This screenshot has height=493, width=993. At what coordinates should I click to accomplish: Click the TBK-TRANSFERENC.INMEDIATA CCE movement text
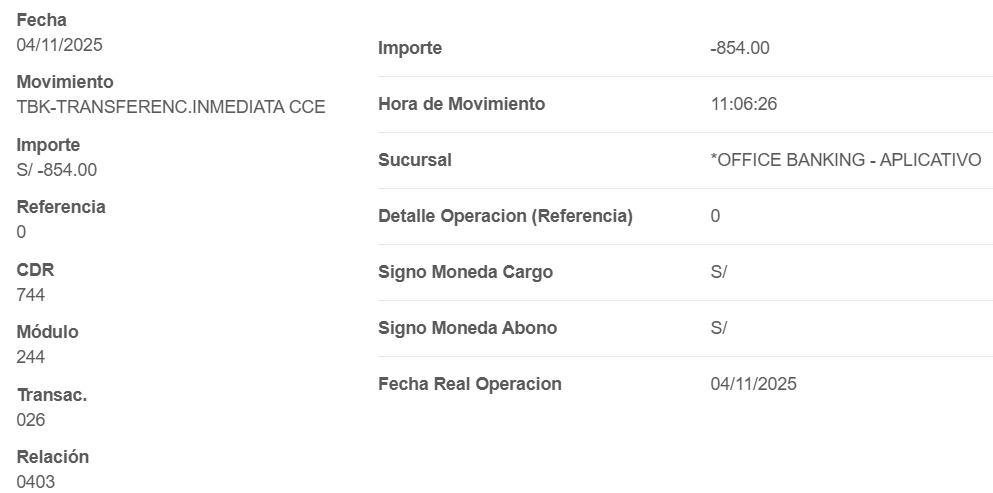pyautogui.click(x=171, y=107)
